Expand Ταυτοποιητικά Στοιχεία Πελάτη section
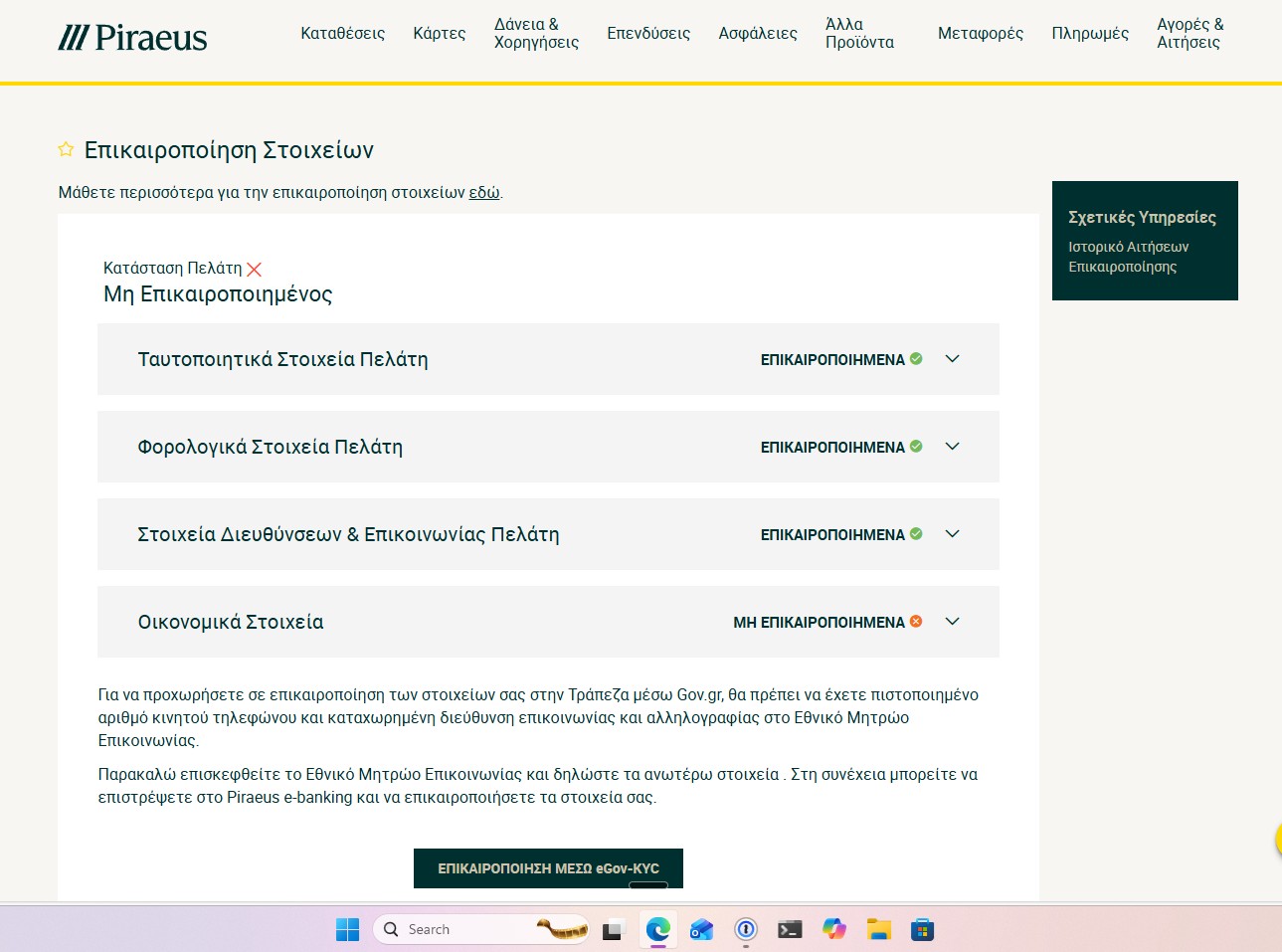The height and width of the screenshot is (952, 1282). pyautogui.click(x=952, y=359)
